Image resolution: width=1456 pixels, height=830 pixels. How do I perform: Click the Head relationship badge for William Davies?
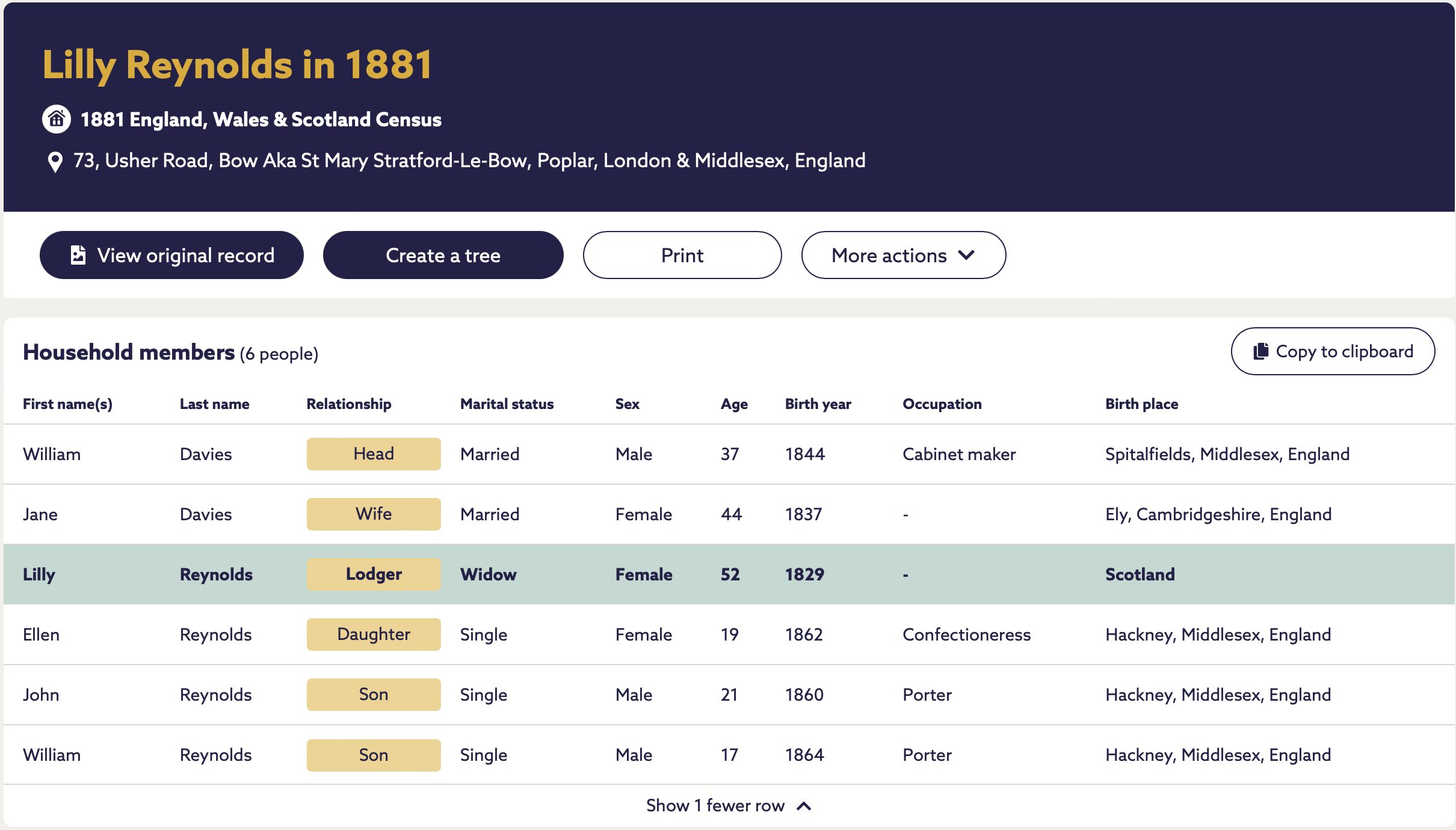[374, 453]
